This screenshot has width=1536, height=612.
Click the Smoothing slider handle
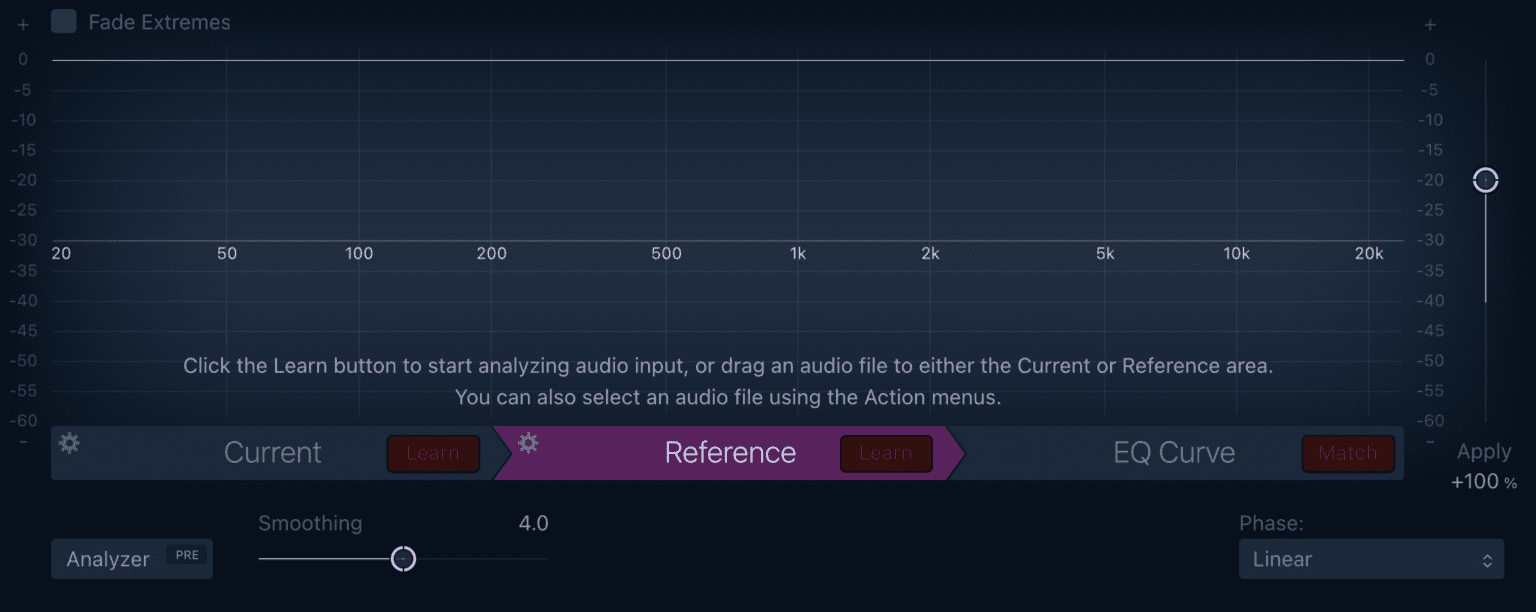[403, 559]
